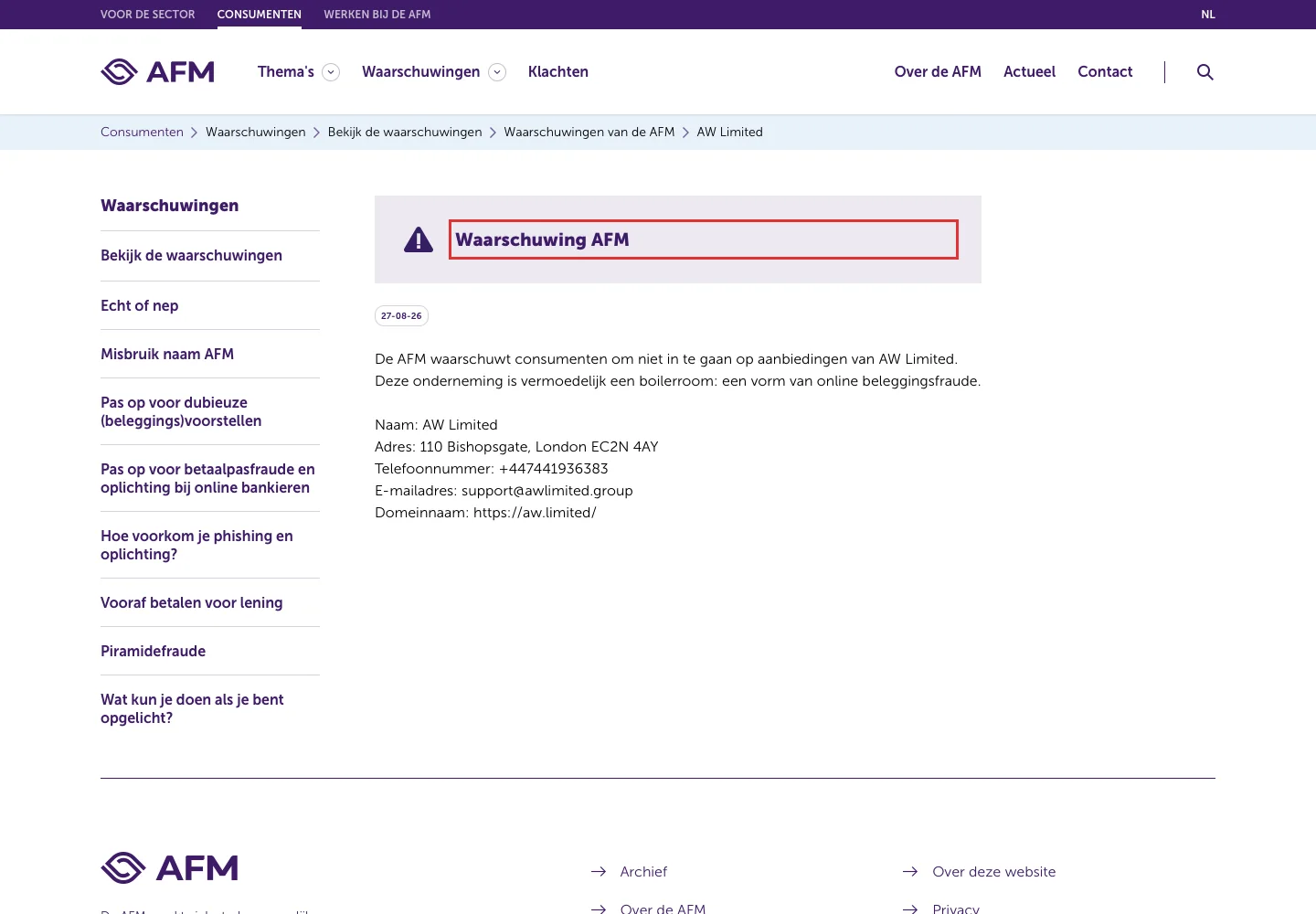
Task: Go to Over de AFM in header
Action: point(938,71)
